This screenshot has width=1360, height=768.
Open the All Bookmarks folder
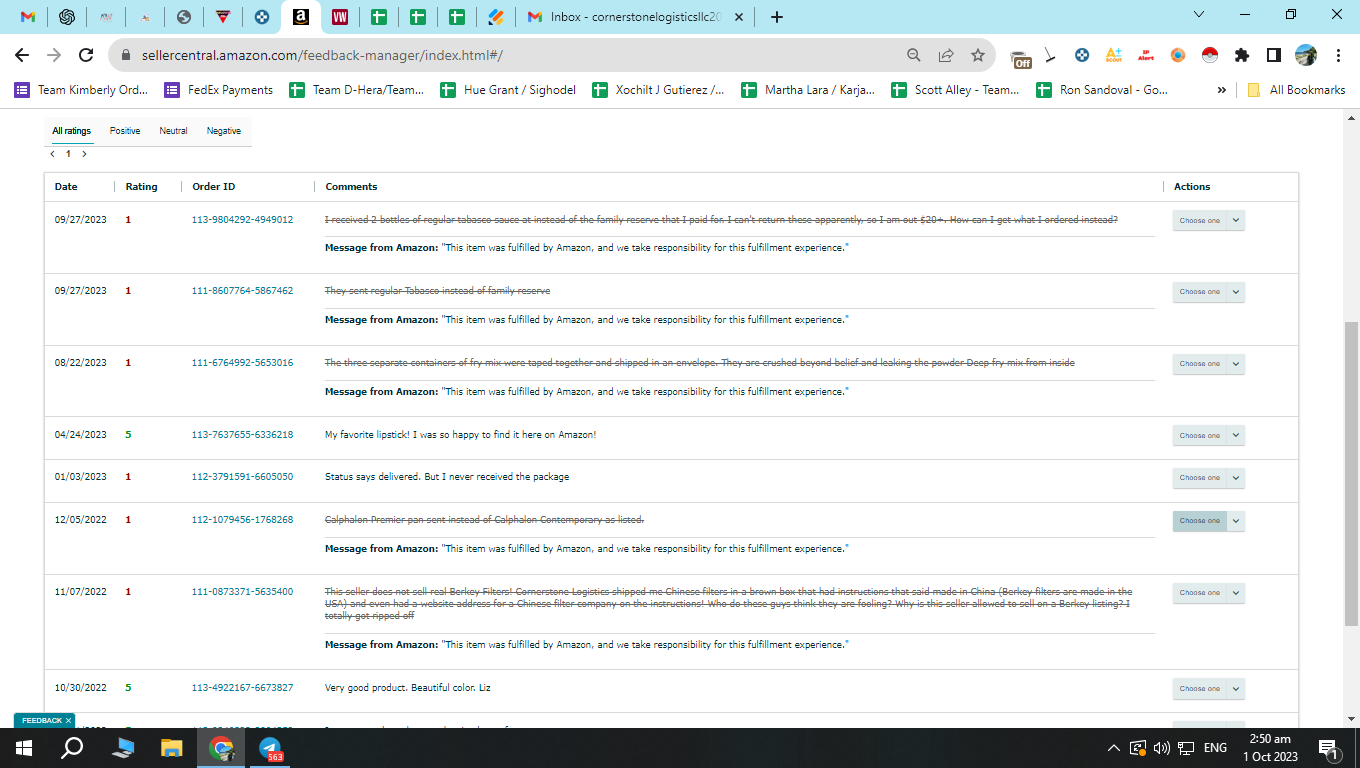pos(1296,90)
